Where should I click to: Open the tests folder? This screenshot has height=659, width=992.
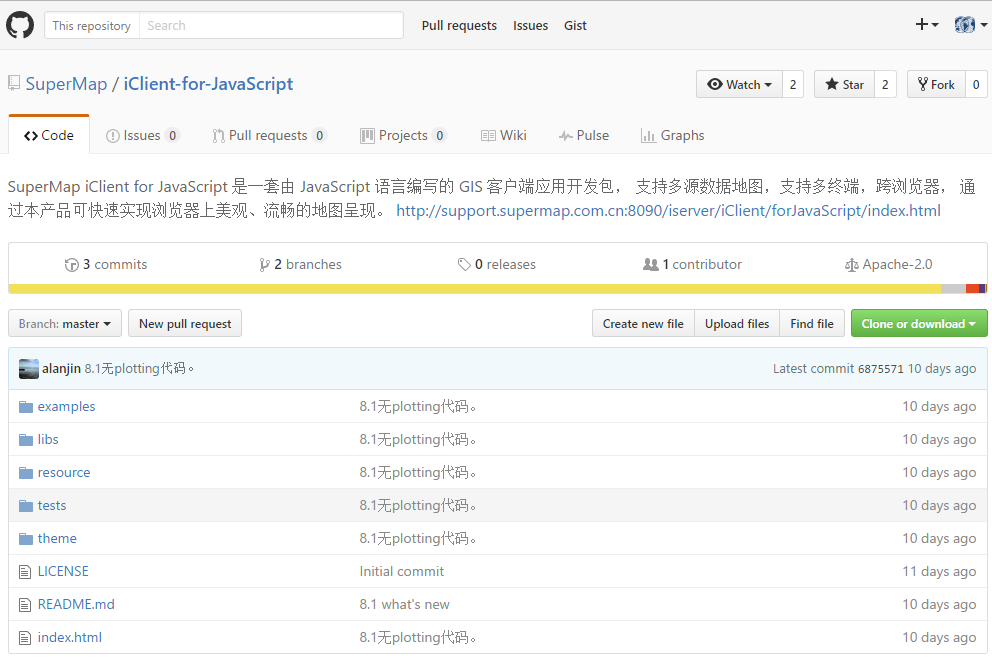point(52,505)
